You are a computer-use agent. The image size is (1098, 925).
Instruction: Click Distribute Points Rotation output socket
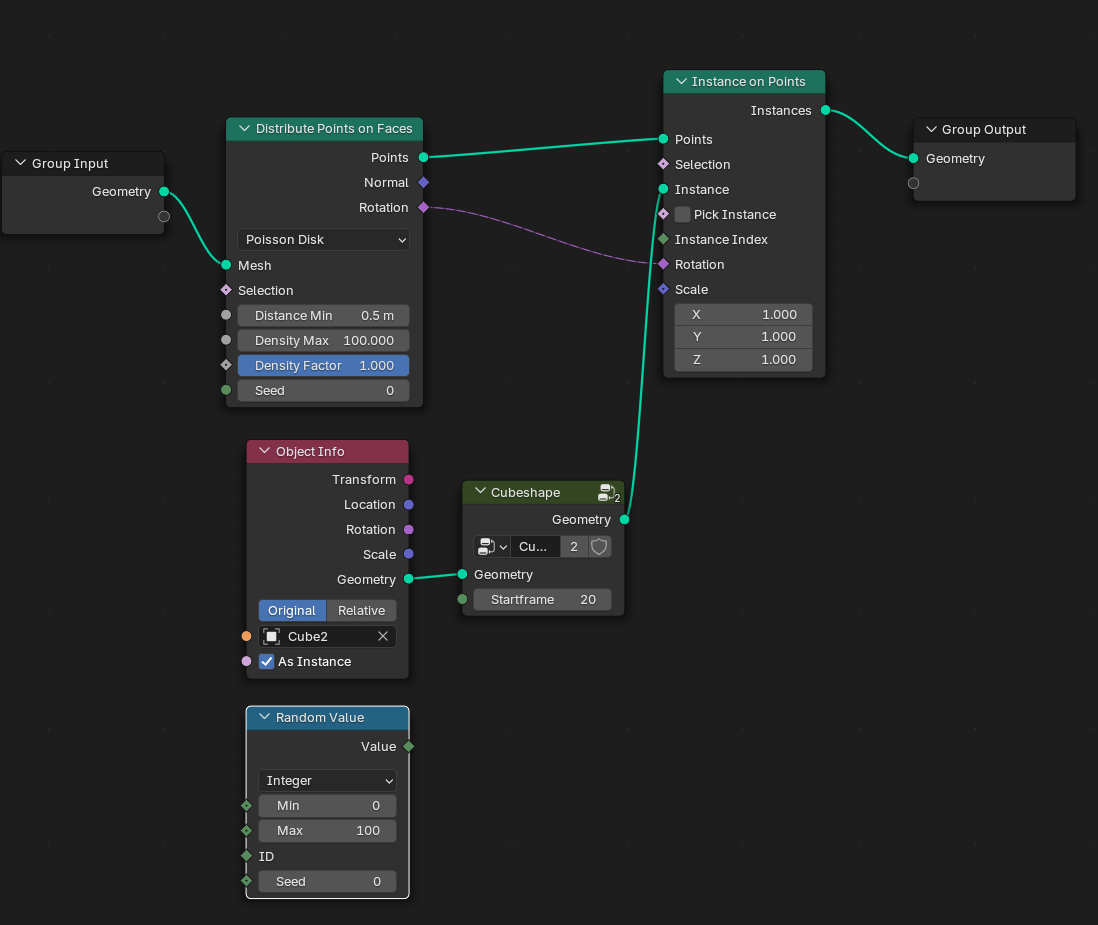coord(423,207)
